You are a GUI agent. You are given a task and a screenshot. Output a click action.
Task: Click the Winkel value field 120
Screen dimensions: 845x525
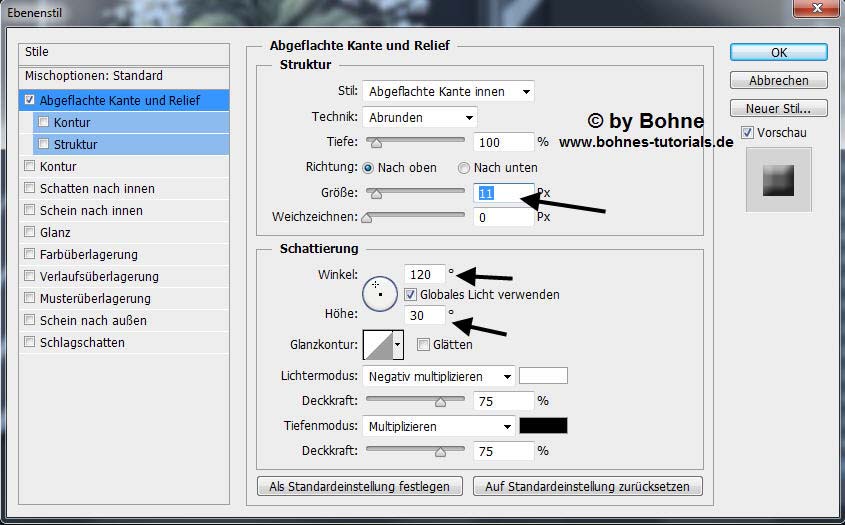coord(425,274)
